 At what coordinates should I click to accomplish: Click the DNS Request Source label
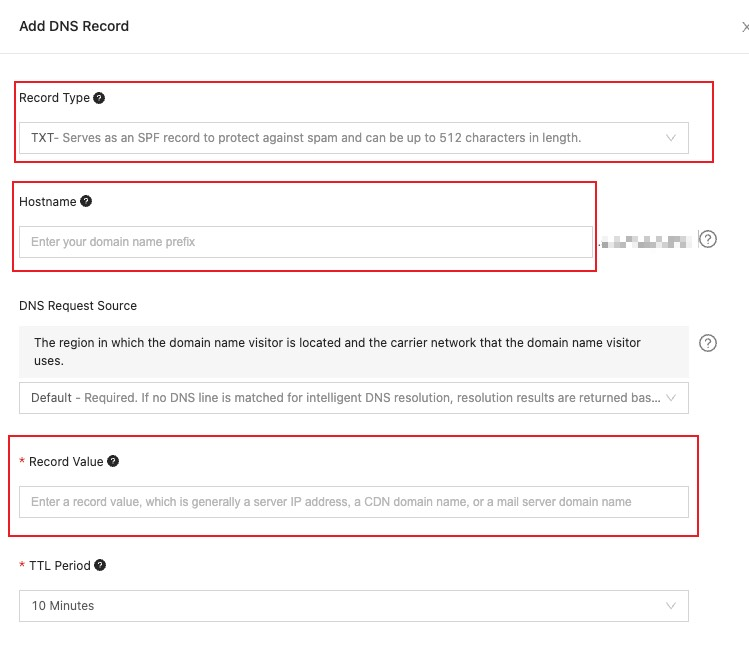click(78, 305)
